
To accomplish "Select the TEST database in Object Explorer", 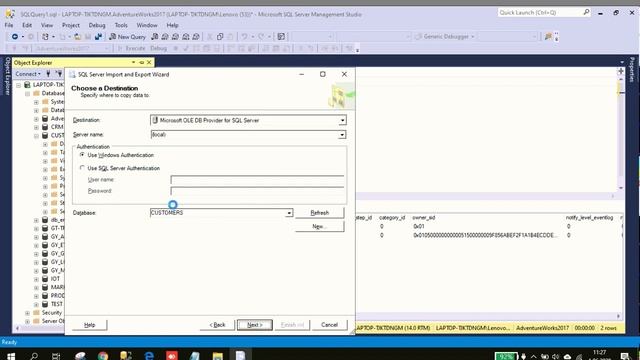I will (57, 304).
